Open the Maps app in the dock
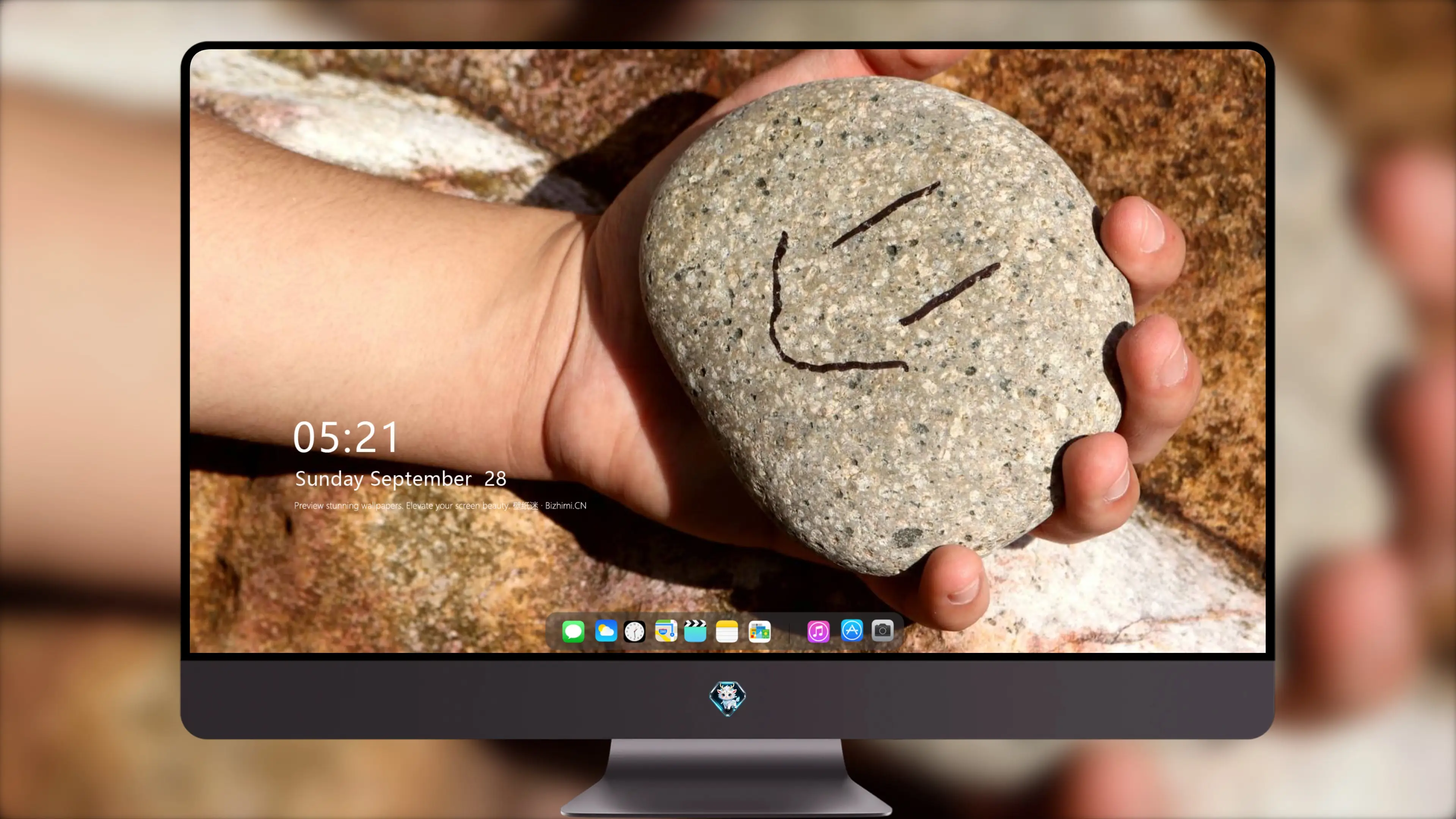 [x=666, y=631]
